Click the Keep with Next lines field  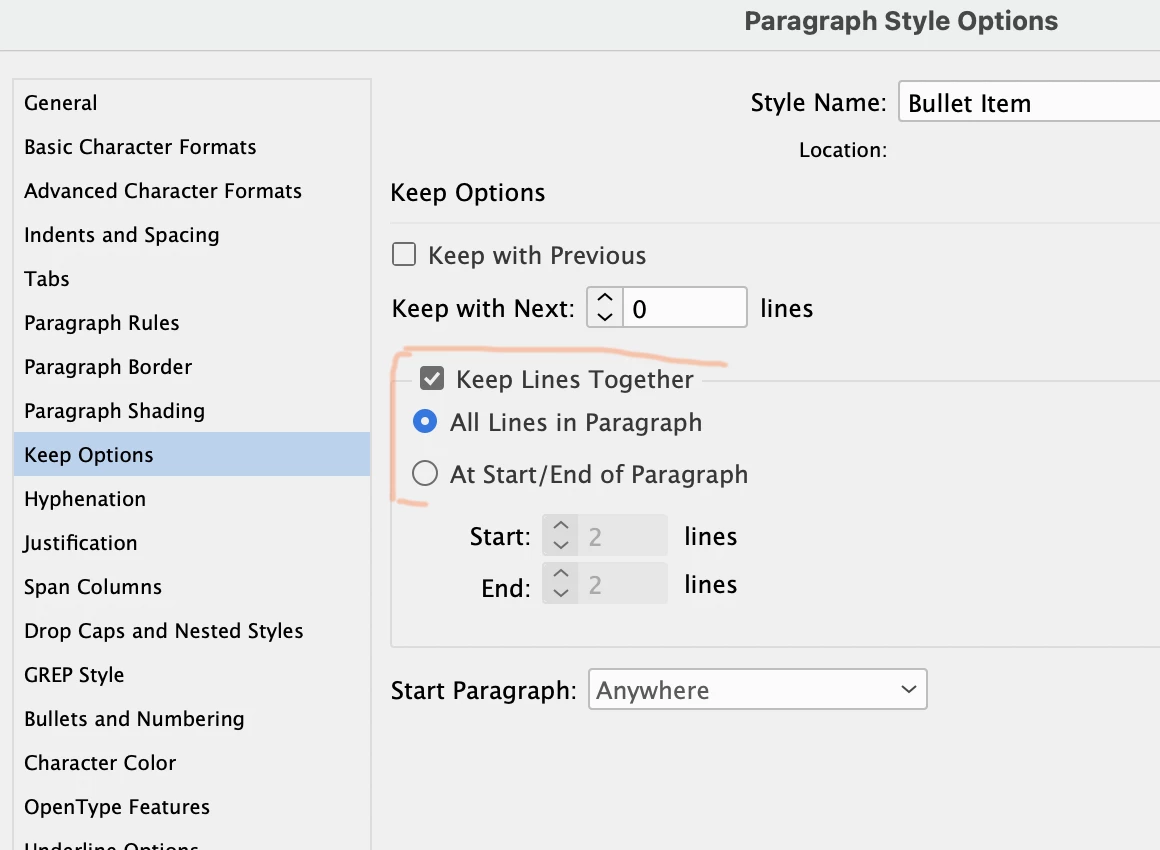pos(684,308)
